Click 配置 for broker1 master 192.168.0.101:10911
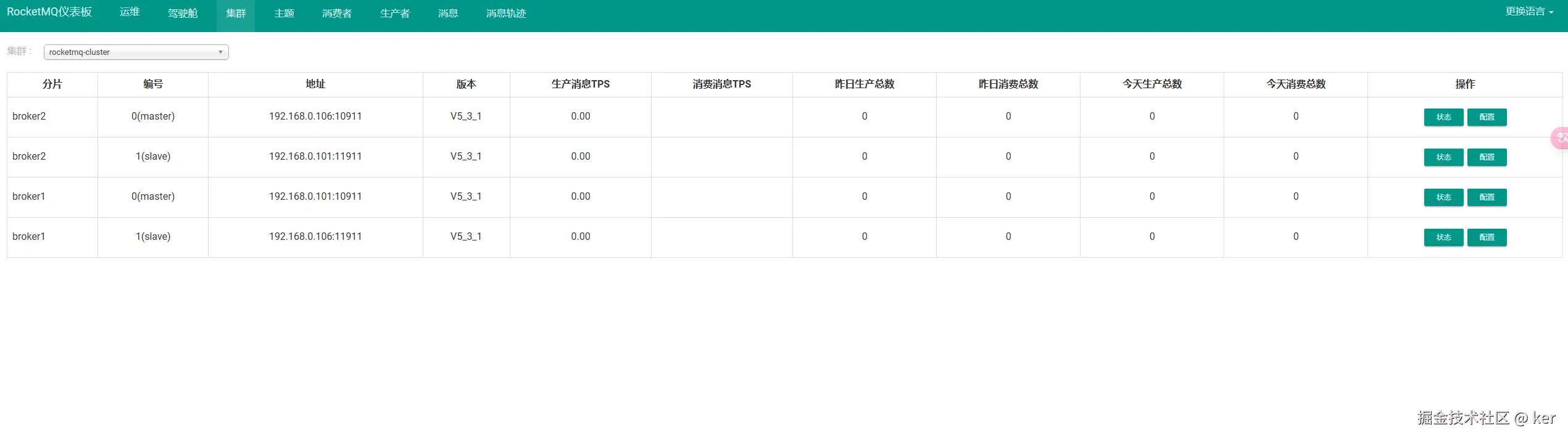The width and height of the screenshot is (1568, 439). (1487, 197)
